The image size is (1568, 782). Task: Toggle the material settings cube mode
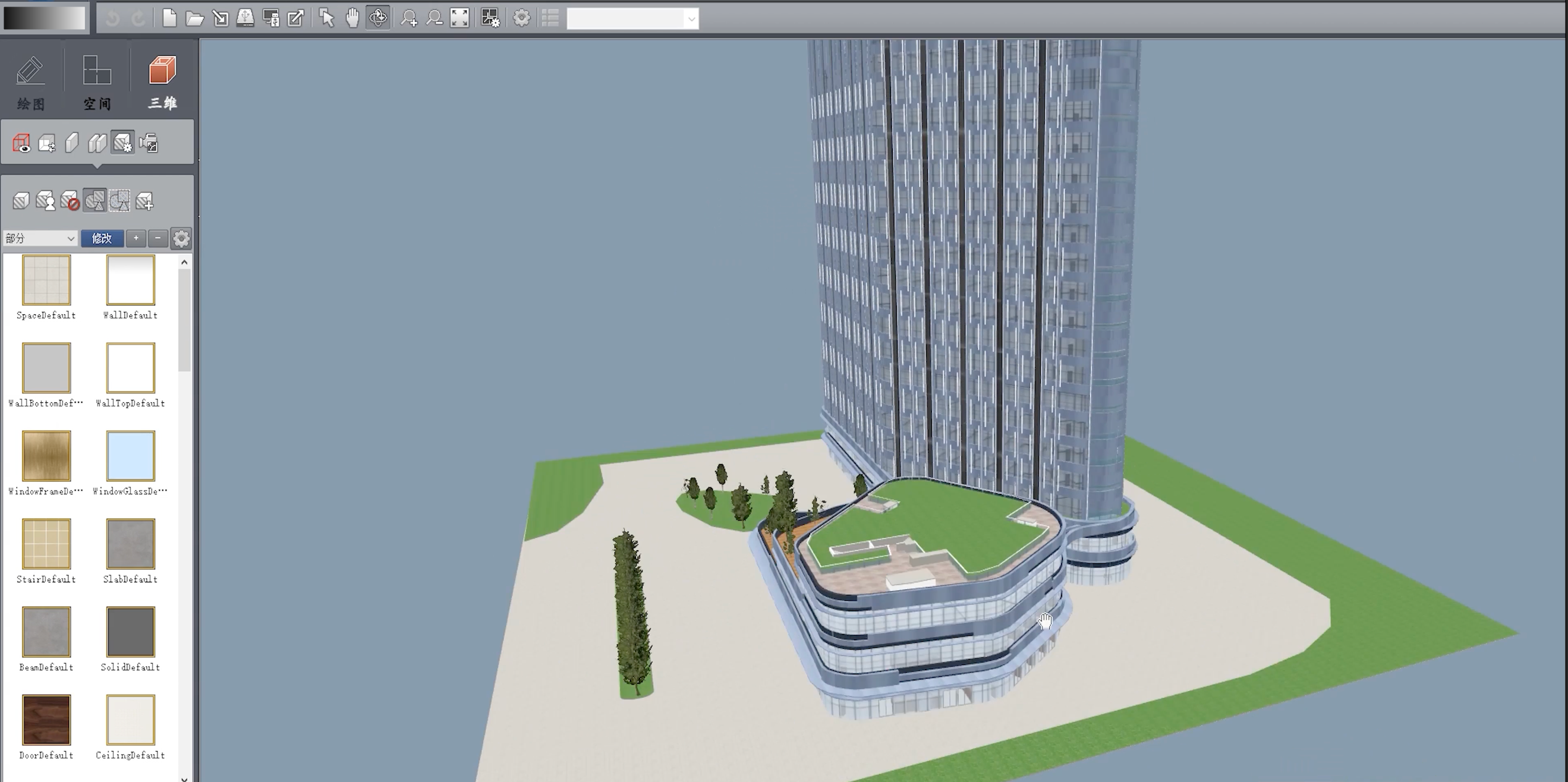coord(123,144)
